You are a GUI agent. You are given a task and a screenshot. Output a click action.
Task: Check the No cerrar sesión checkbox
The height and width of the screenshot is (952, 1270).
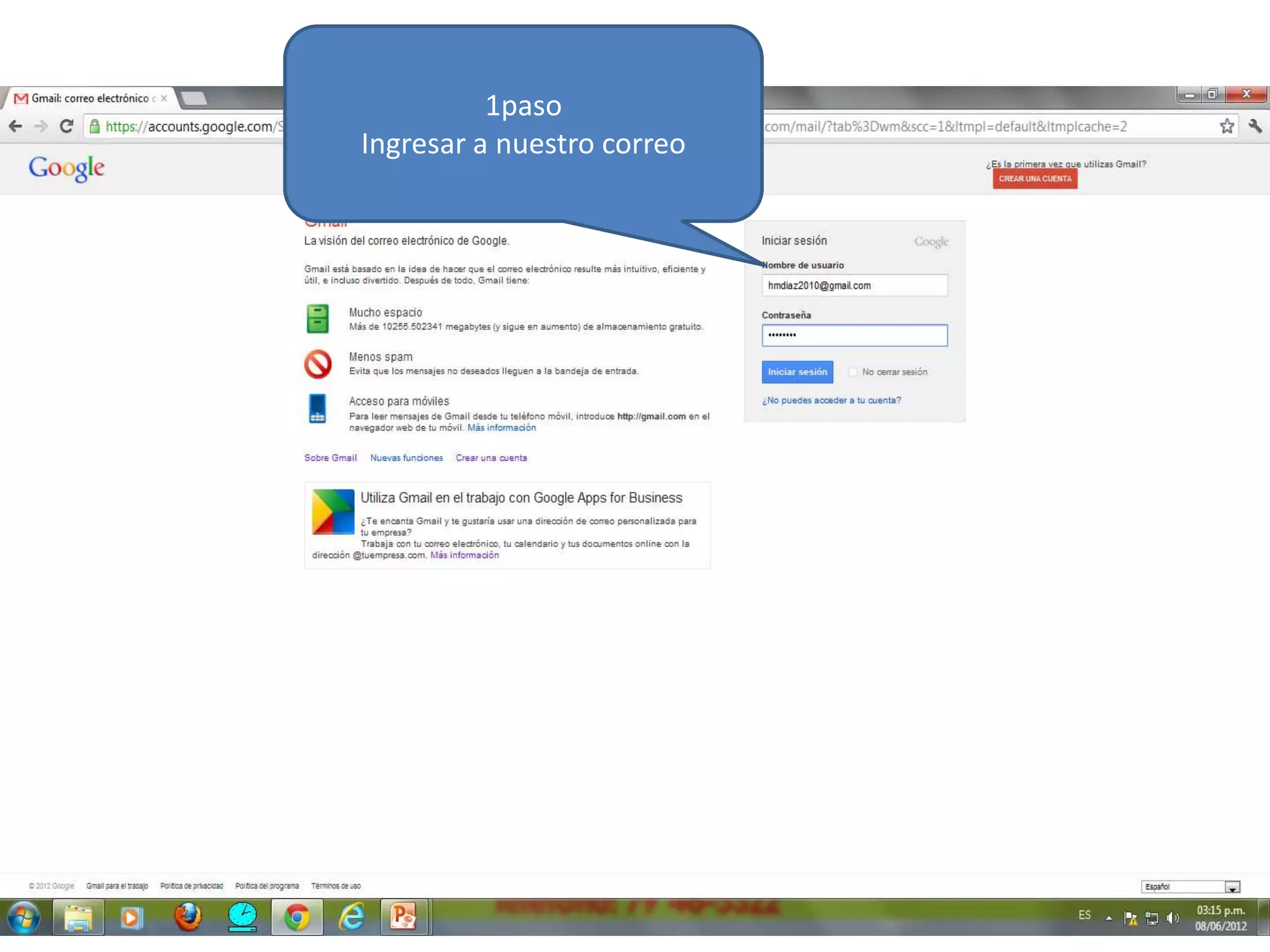tap(853, 372)
